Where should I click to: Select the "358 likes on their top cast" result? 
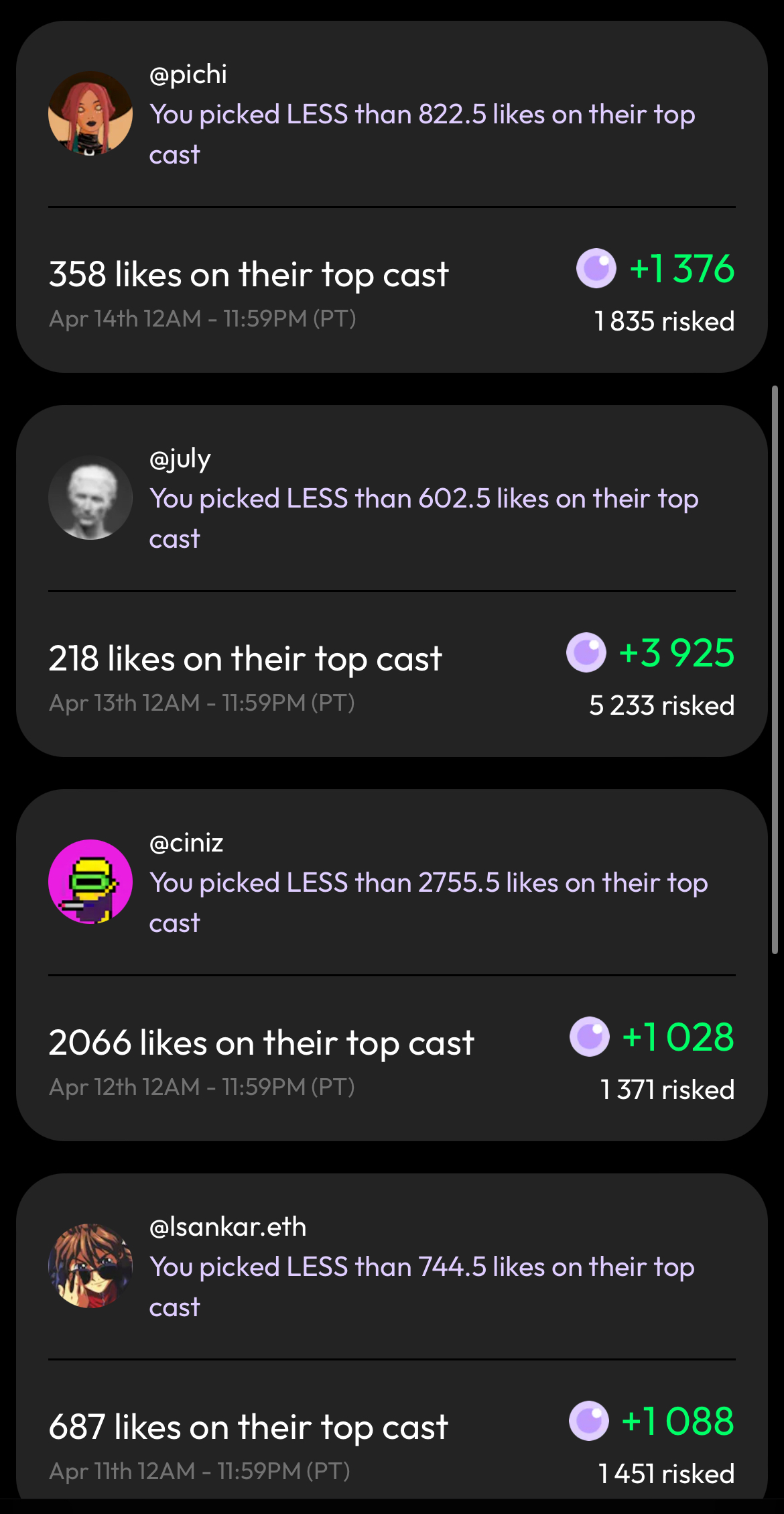[x=249, y=275]
